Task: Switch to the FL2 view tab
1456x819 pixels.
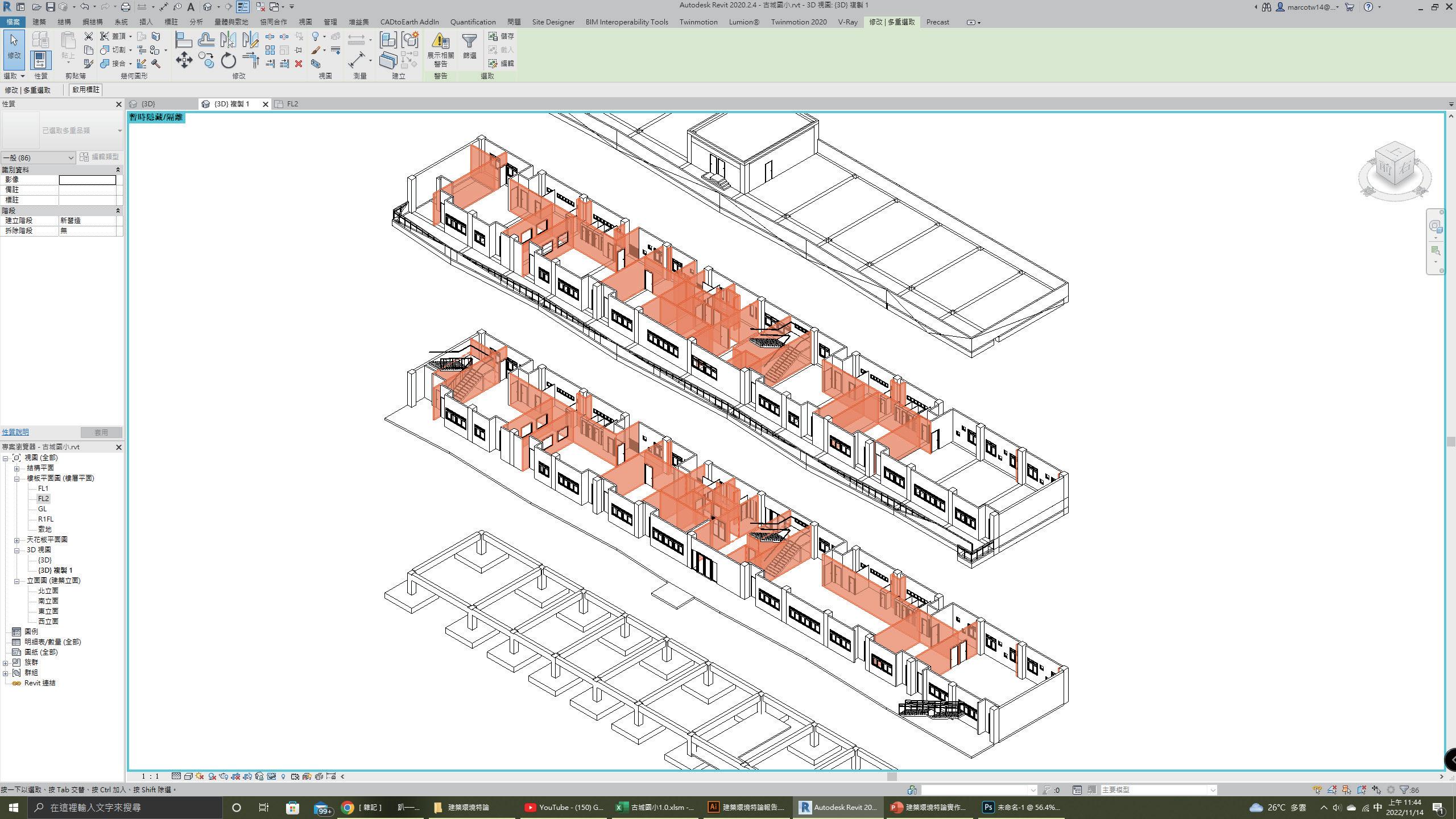Action: (x=292, y=104)
